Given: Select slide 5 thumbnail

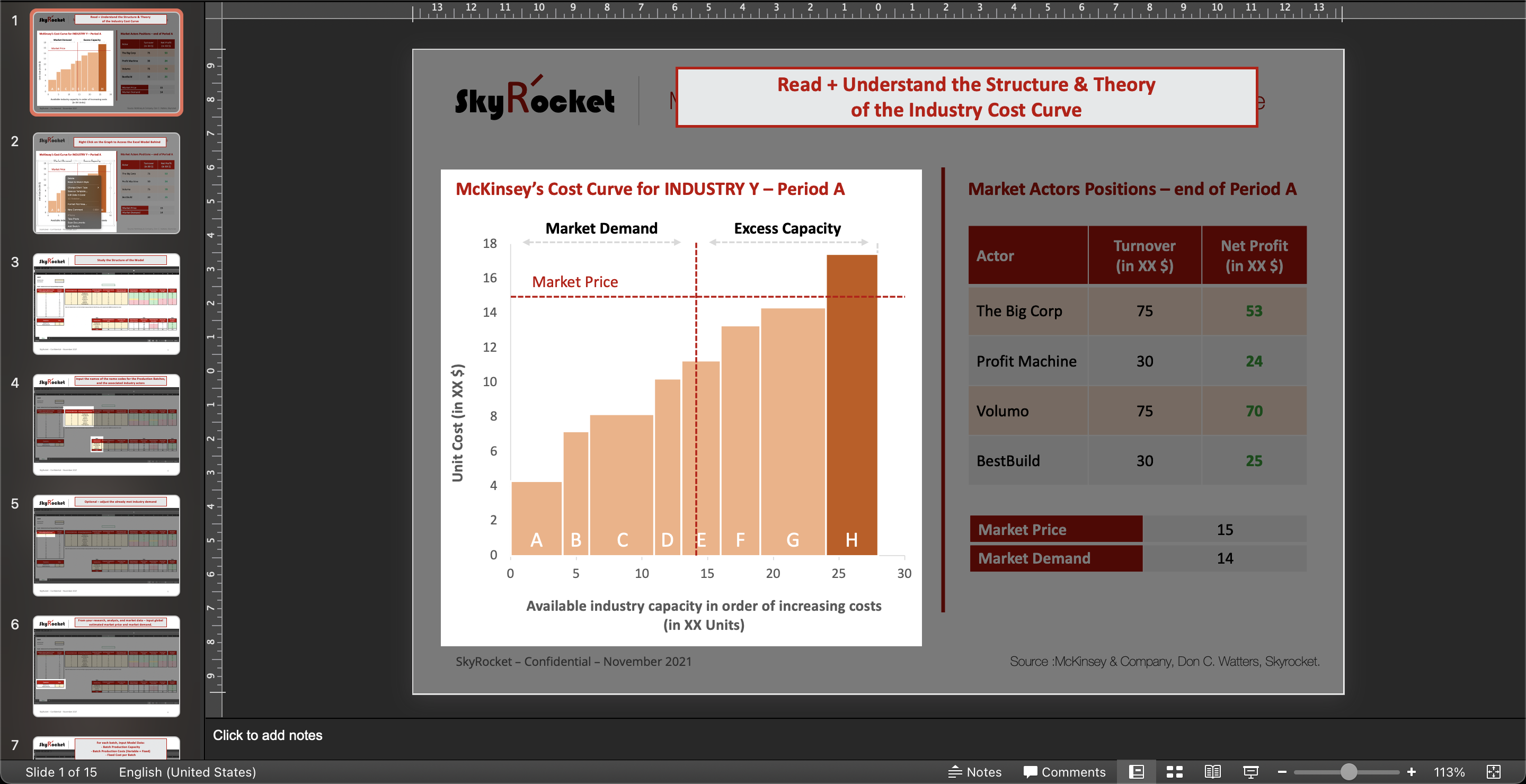Looking at the screenshot, I should (107, 546).
